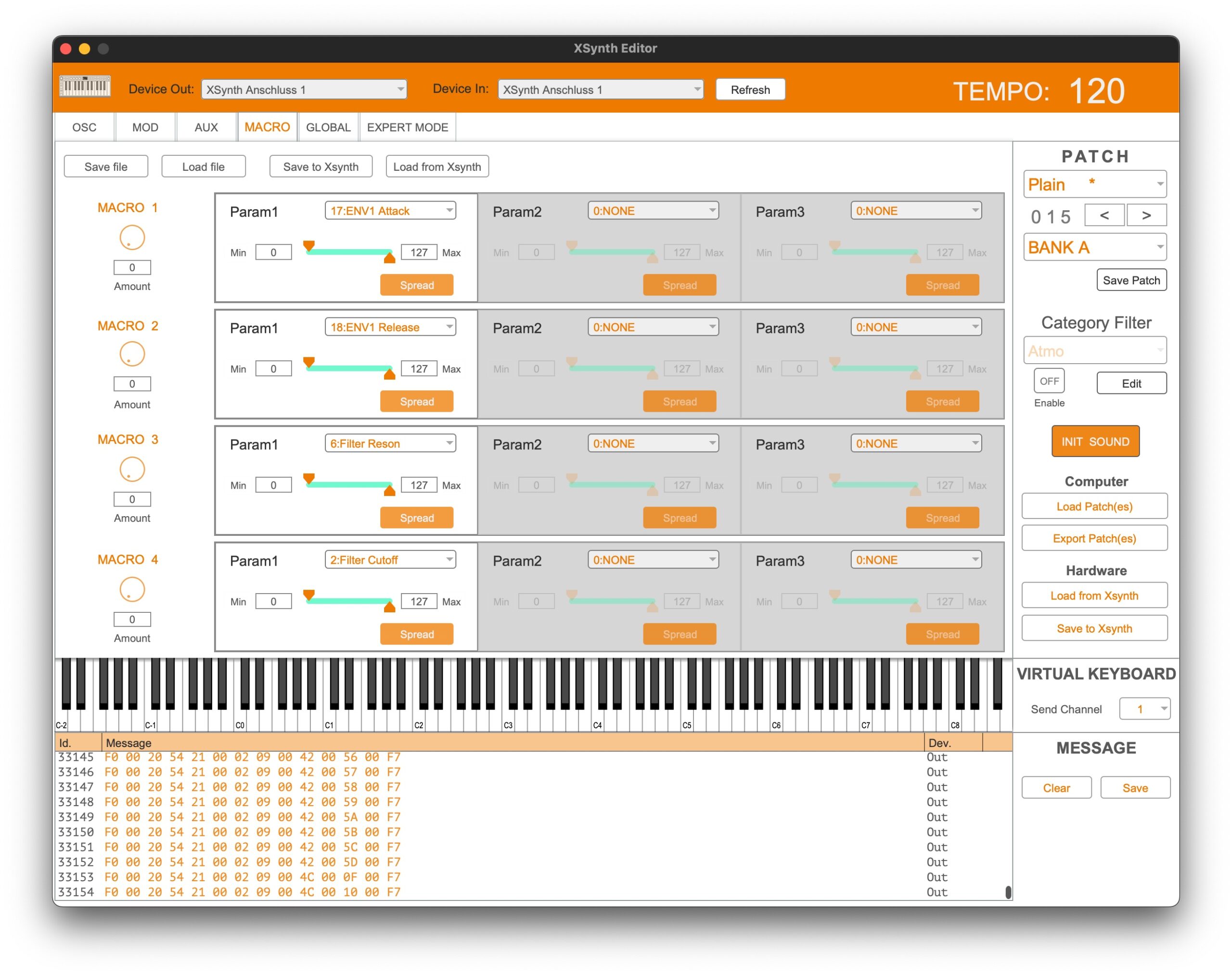Open the Device In dropdown

click(x=600, y=89)
